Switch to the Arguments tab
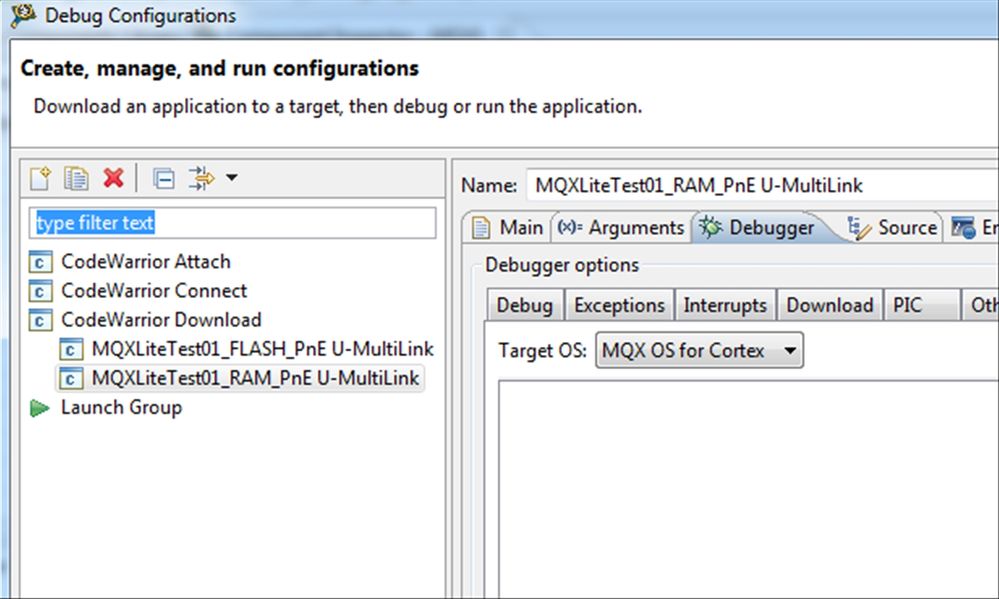999x599 pixels. tap(621, 227)
